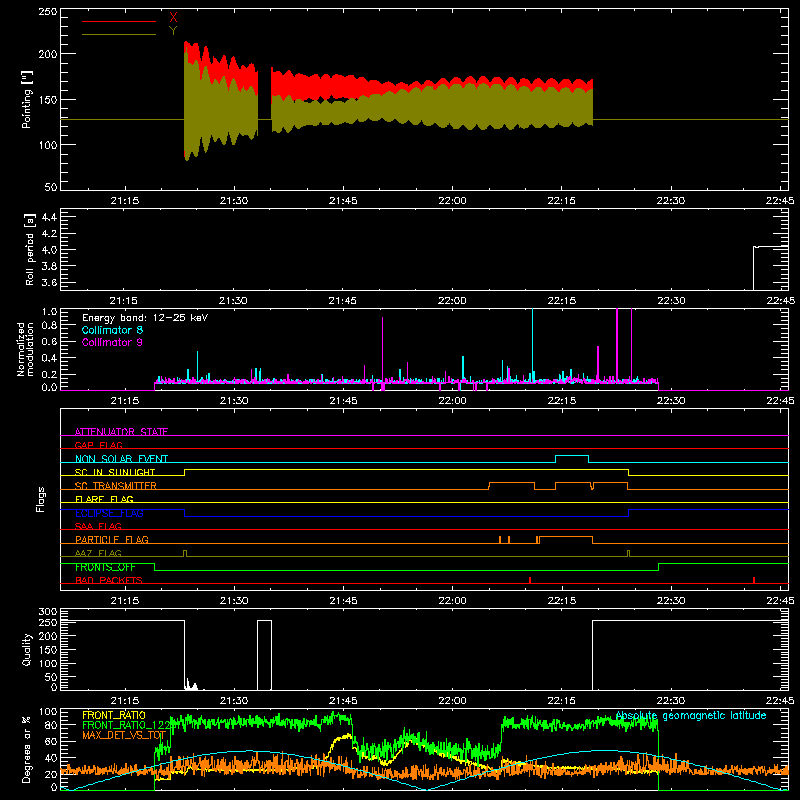Viewport: 800px width, 800px height.
Task: Click the 250 tick label on Pointing axis
Action: click(48, 11)
